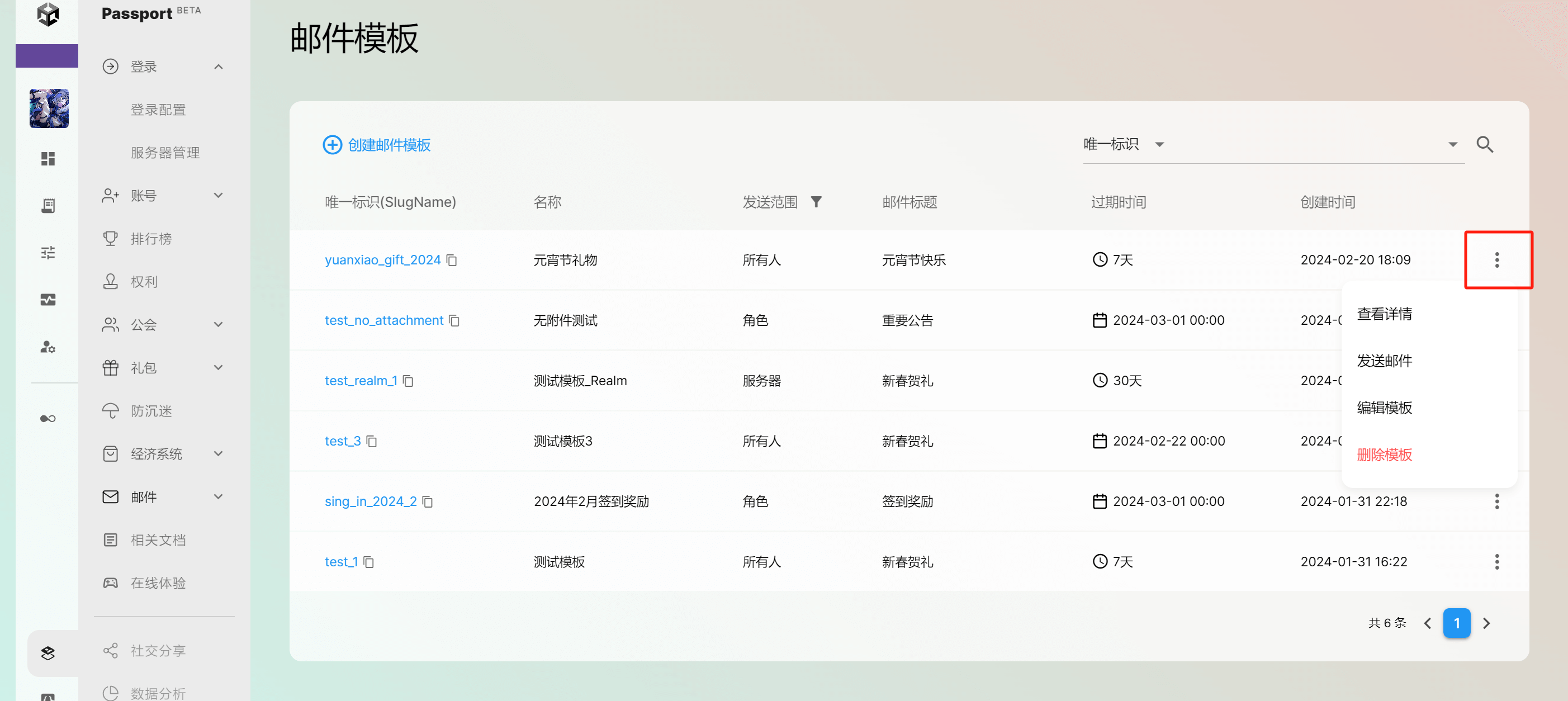Click the project avatar thumbnail
The width and height of the screenshot is (1568, 701).
pos(49,108)
